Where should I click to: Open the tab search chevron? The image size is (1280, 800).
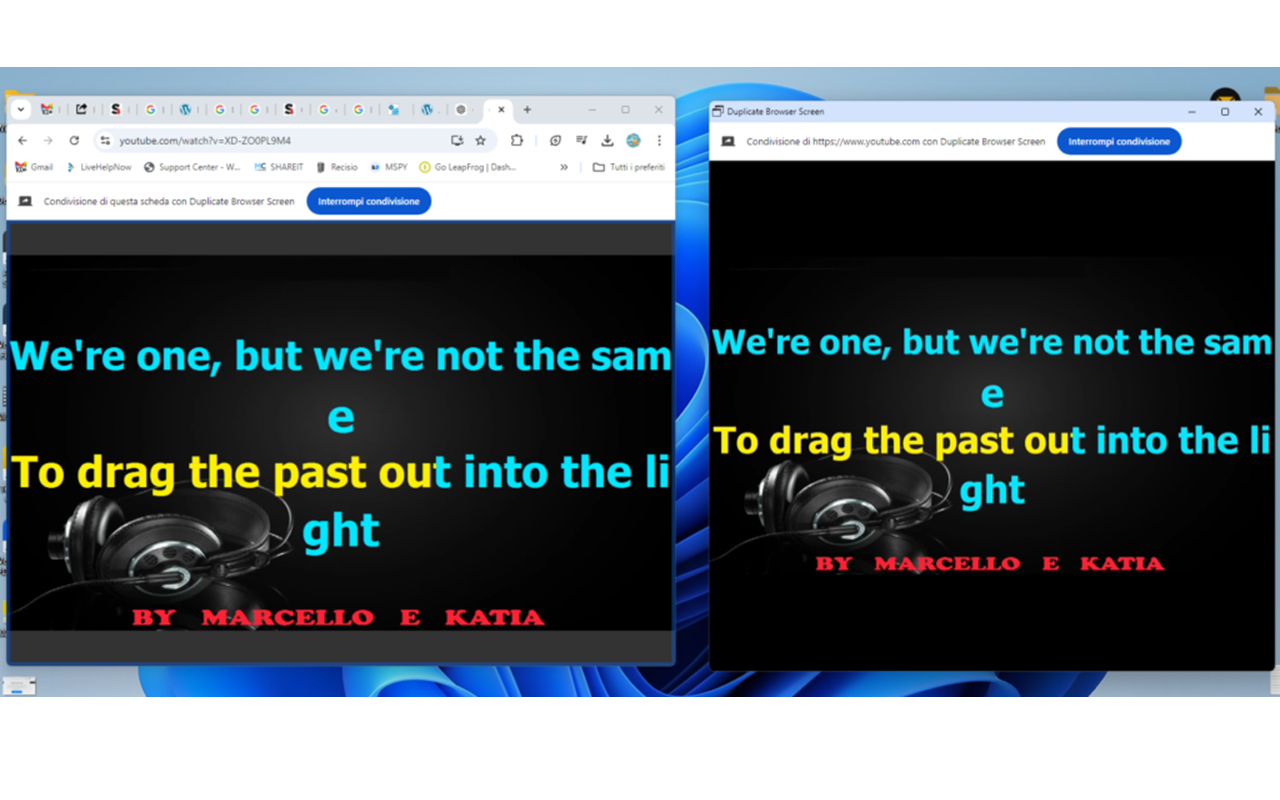[20, 110]
